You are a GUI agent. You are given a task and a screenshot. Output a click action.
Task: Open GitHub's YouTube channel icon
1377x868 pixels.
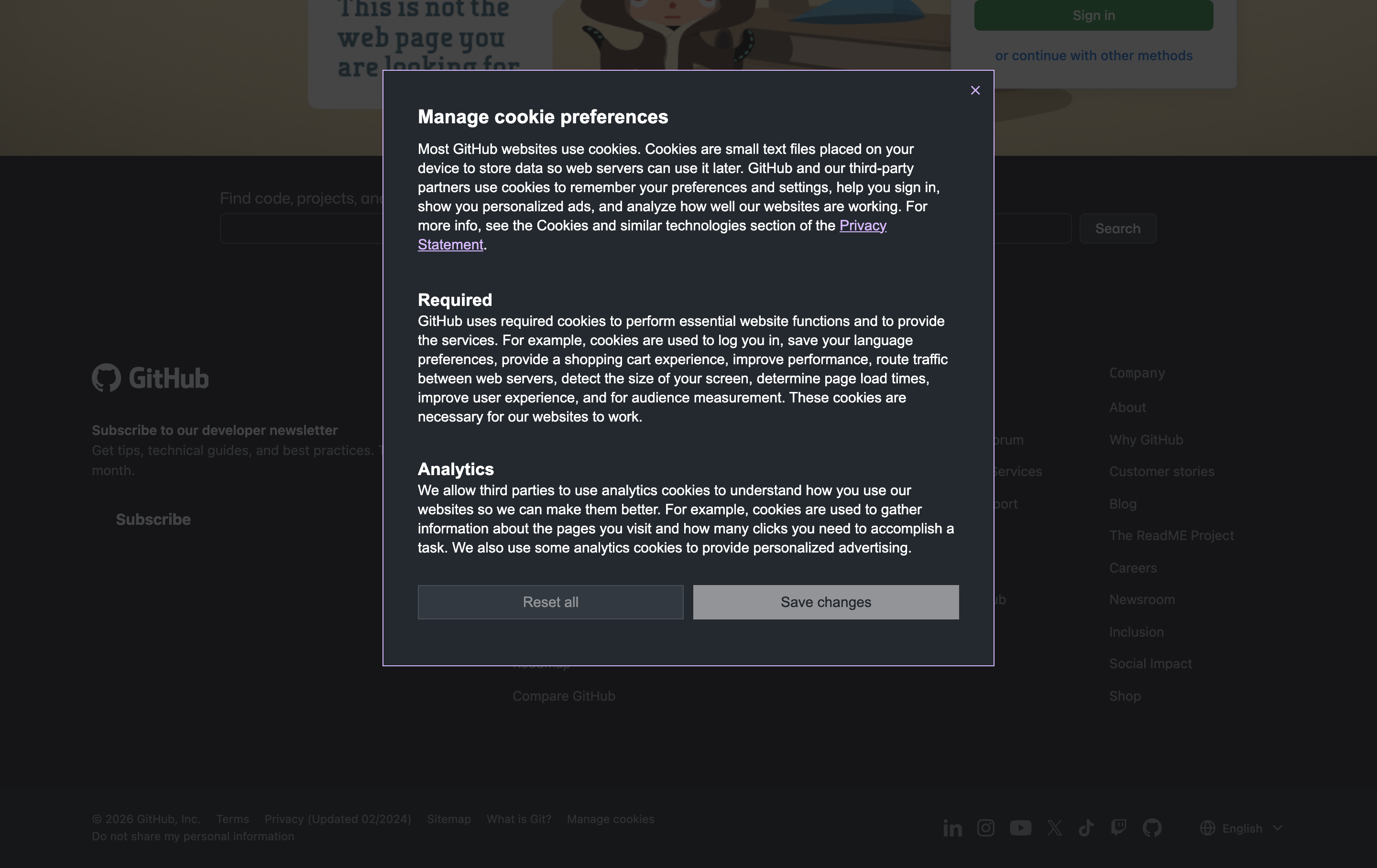pos(1020,828)
